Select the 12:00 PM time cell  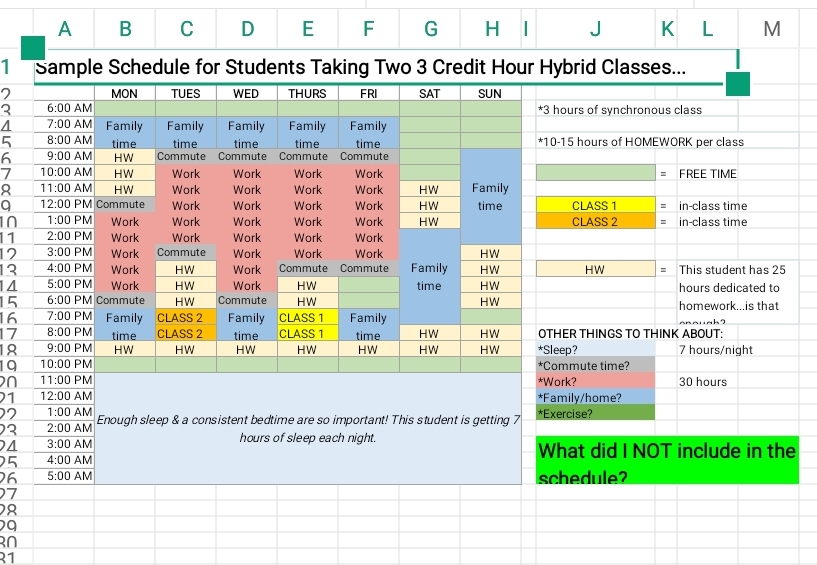[64, 204]
